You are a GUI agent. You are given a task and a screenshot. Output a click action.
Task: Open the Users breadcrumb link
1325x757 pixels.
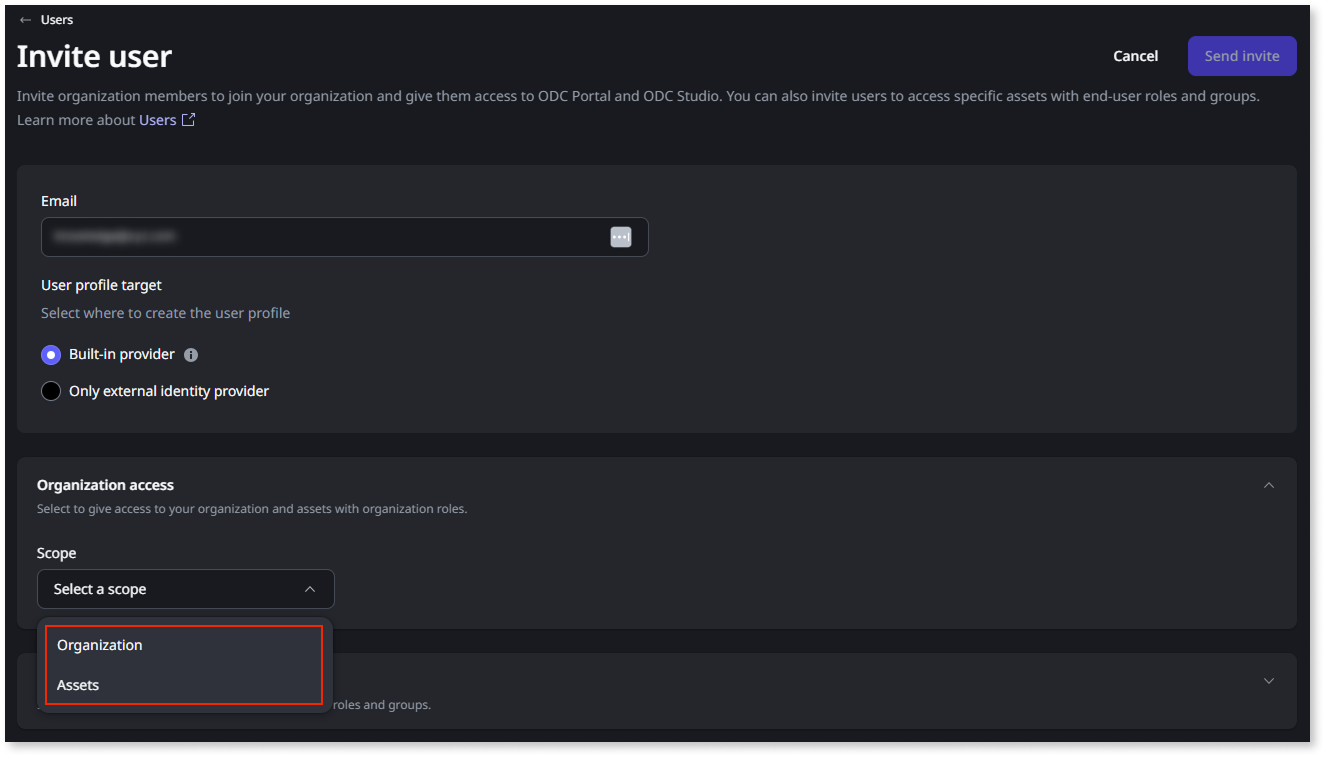pos(56,20)
